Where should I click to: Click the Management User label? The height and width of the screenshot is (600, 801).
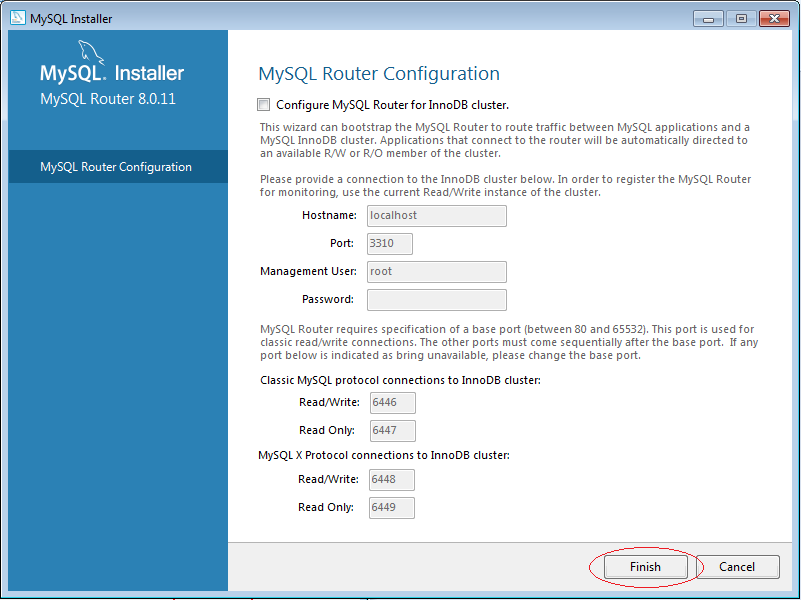pos(308,271)
